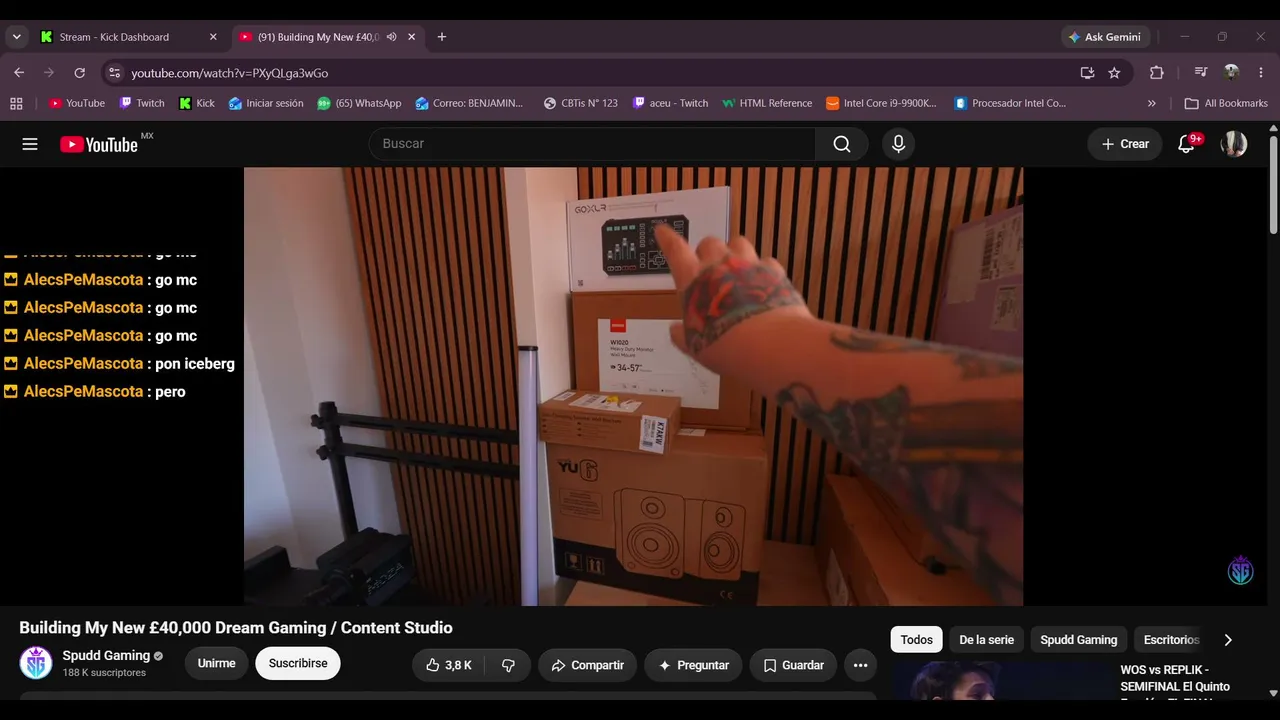The height and width of the screenshot is (720, 1280).
Task: Open the Kick bookmark
Action: tap(197, 103)
